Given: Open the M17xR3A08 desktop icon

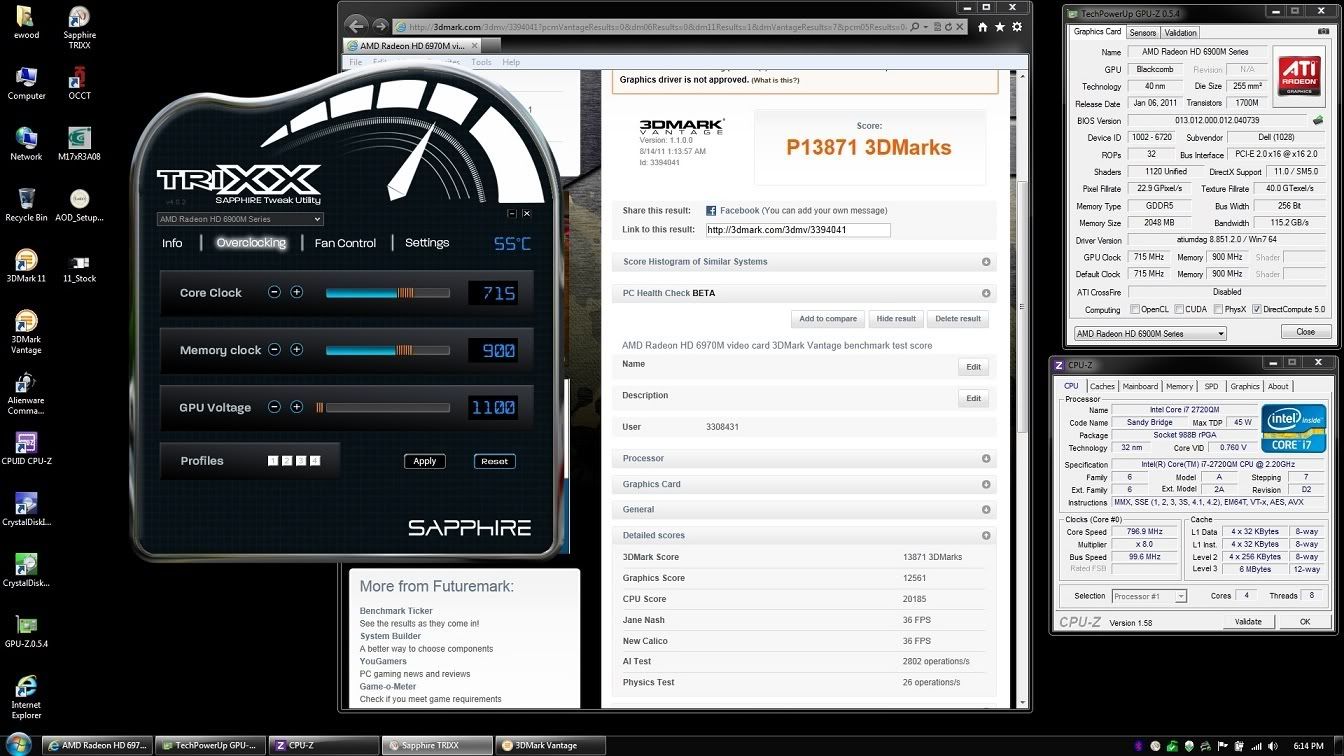Looking at the screenshot, I should (x=79, y=145).
